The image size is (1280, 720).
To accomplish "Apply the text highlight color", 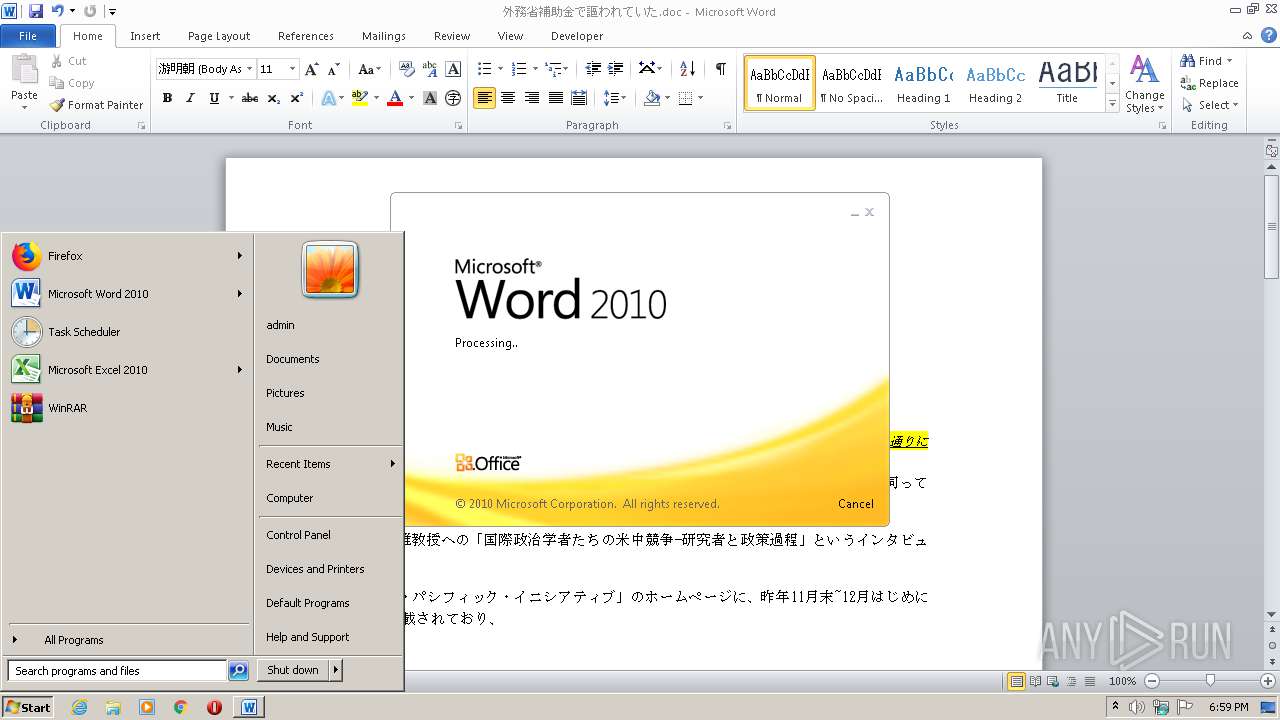I will [360, 98].
